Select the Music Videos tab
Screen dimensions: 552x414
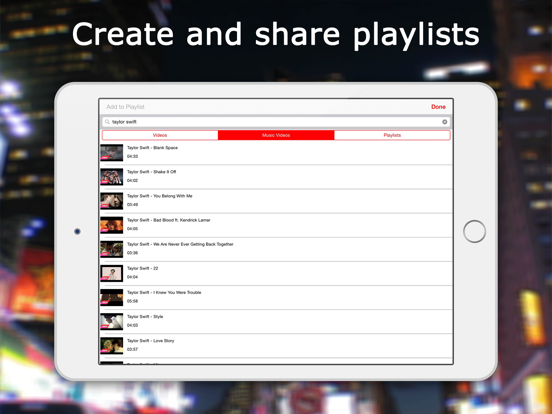pos(276,135)
